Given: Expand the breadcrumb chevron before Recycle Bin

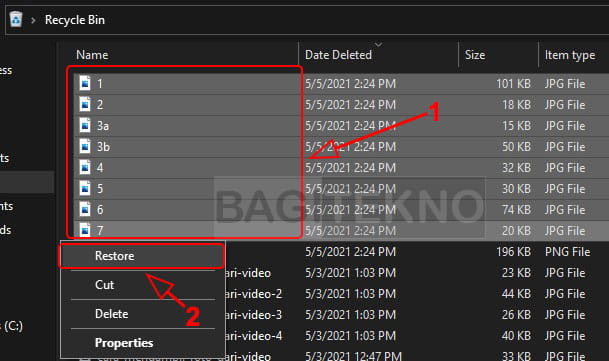Looking at the screenshot, I should click(x=33, y=20).
